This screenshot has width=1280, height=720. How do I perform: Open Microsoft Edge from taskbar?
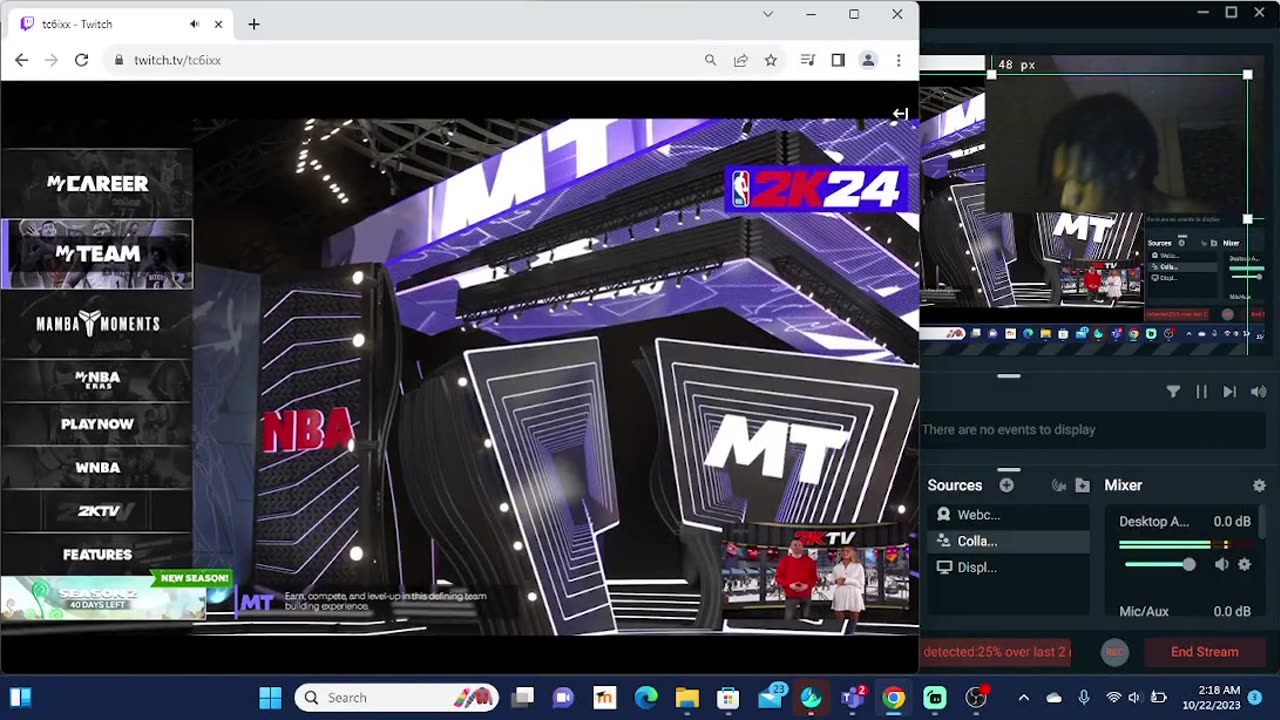(646, 698)
